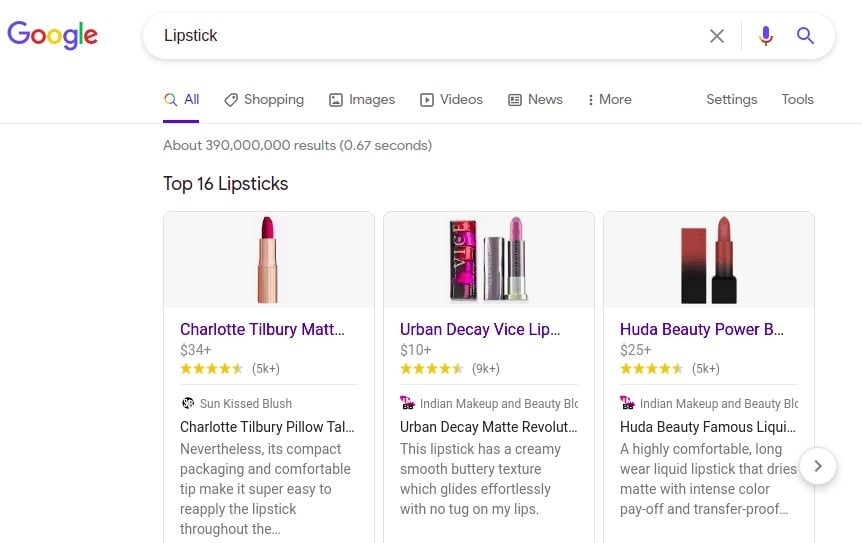Click star rating of Huda Beauty product
This screenshot has height=543, width=862.
651,368
